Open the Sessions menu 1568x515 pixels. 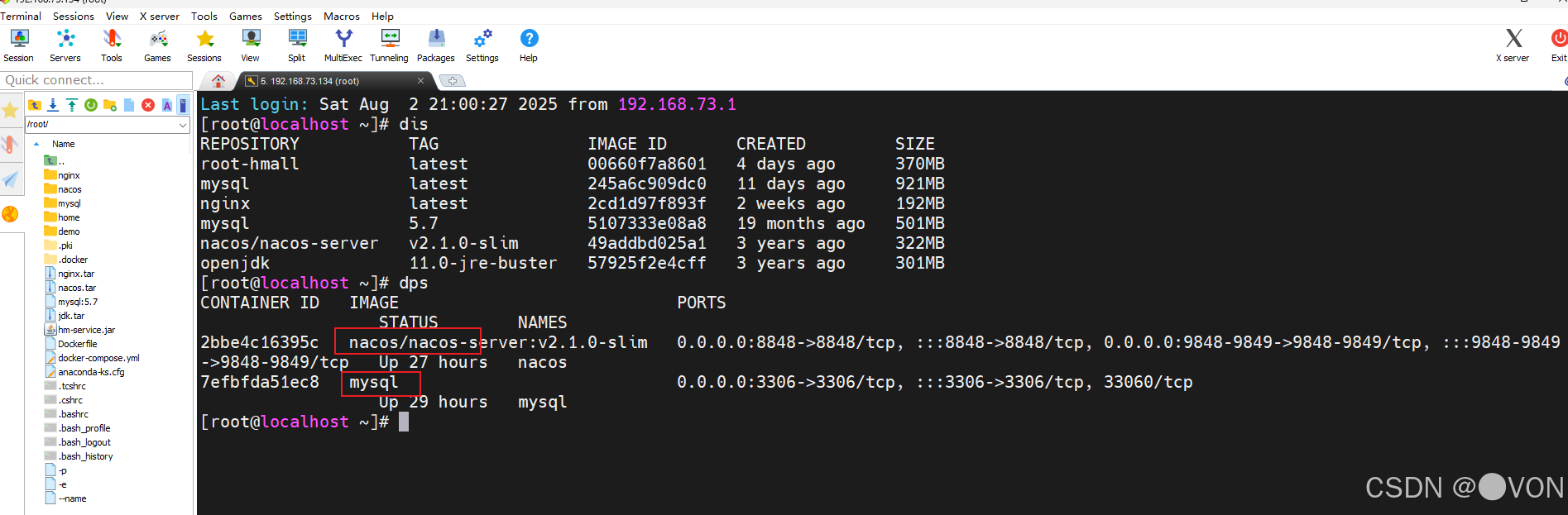[74, 16]
